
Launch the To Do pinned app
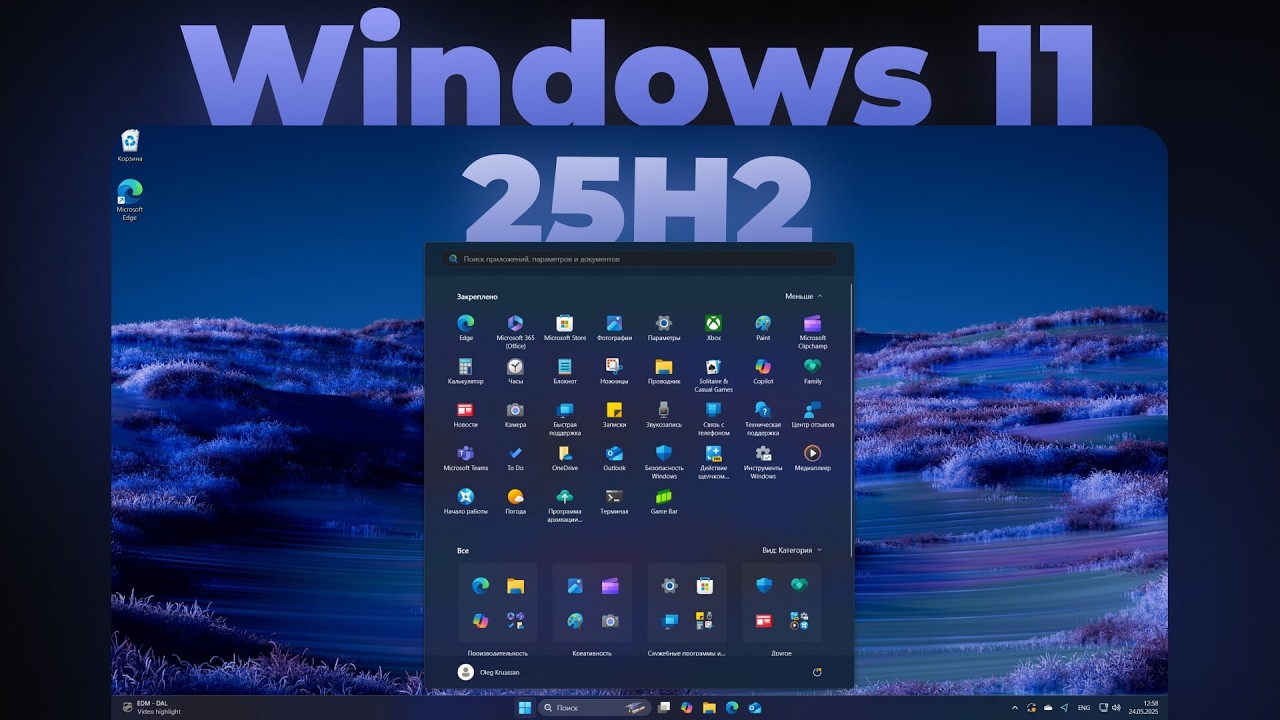[x=515, y=458]
